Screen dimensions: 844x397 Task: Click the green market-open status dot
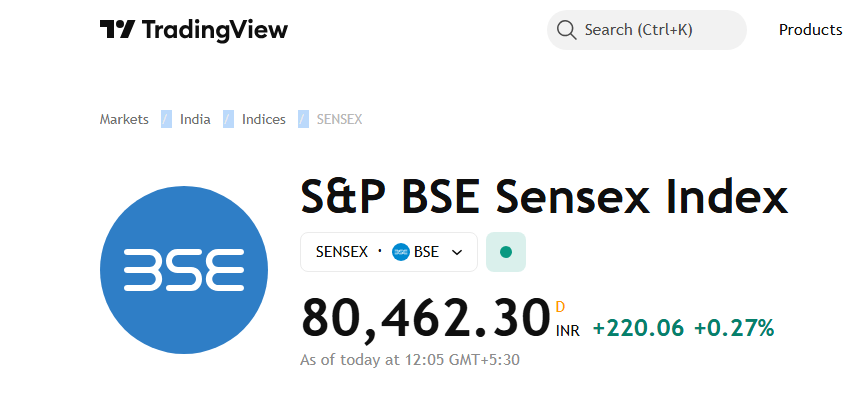(x=505, y=252)
